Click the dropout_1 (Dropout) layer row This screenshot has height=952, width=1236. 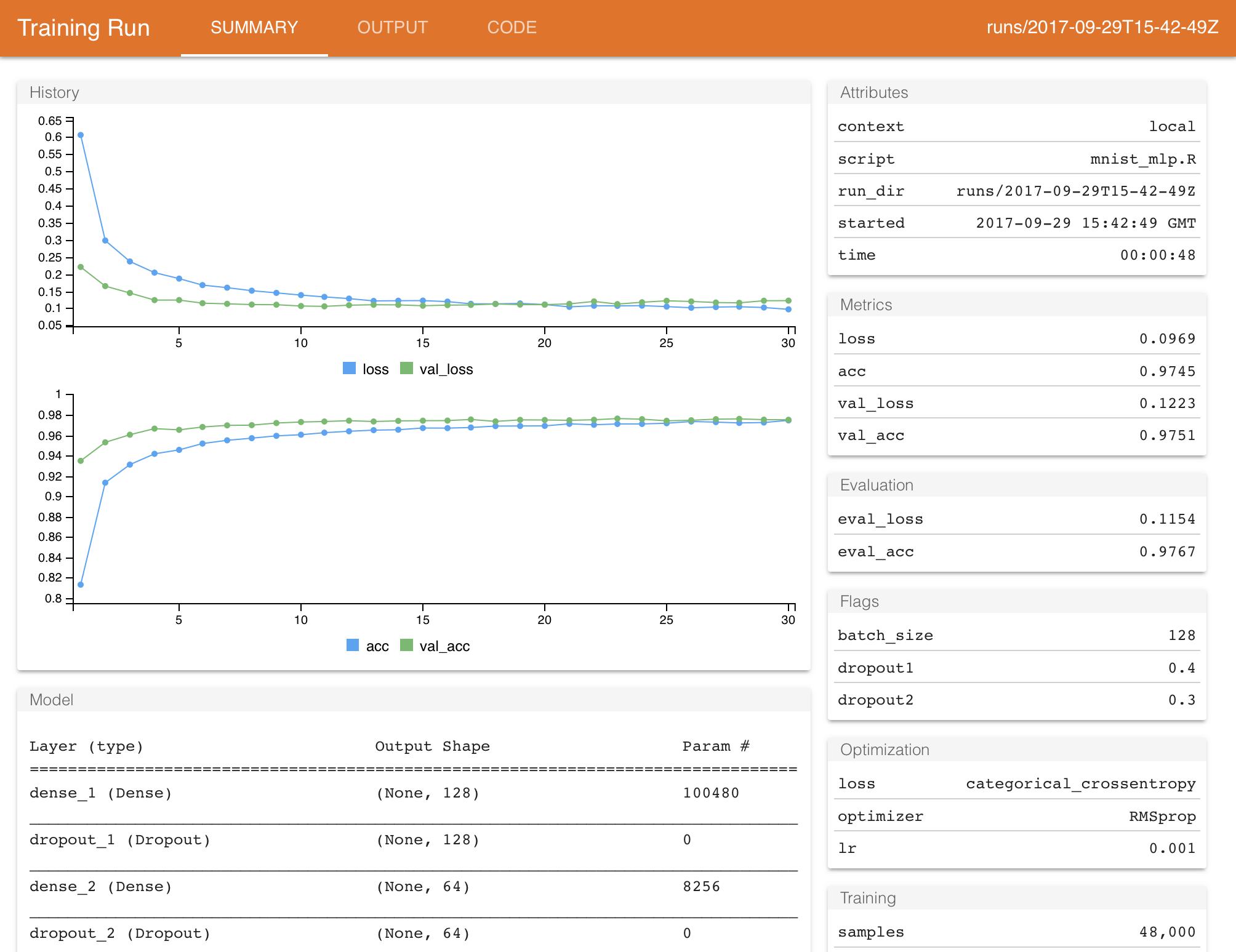point(414,839)
